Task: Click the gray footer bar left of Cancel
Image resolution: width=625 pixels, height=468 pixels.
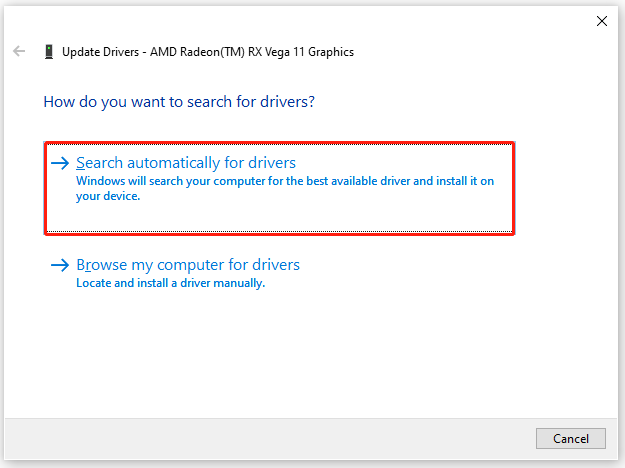Action: coord(267,439)
